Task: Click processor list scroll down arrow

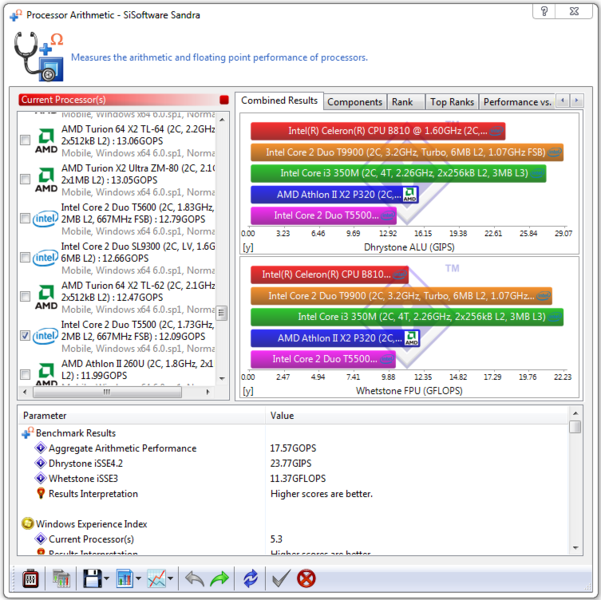Action: click(x=222, y=378)
